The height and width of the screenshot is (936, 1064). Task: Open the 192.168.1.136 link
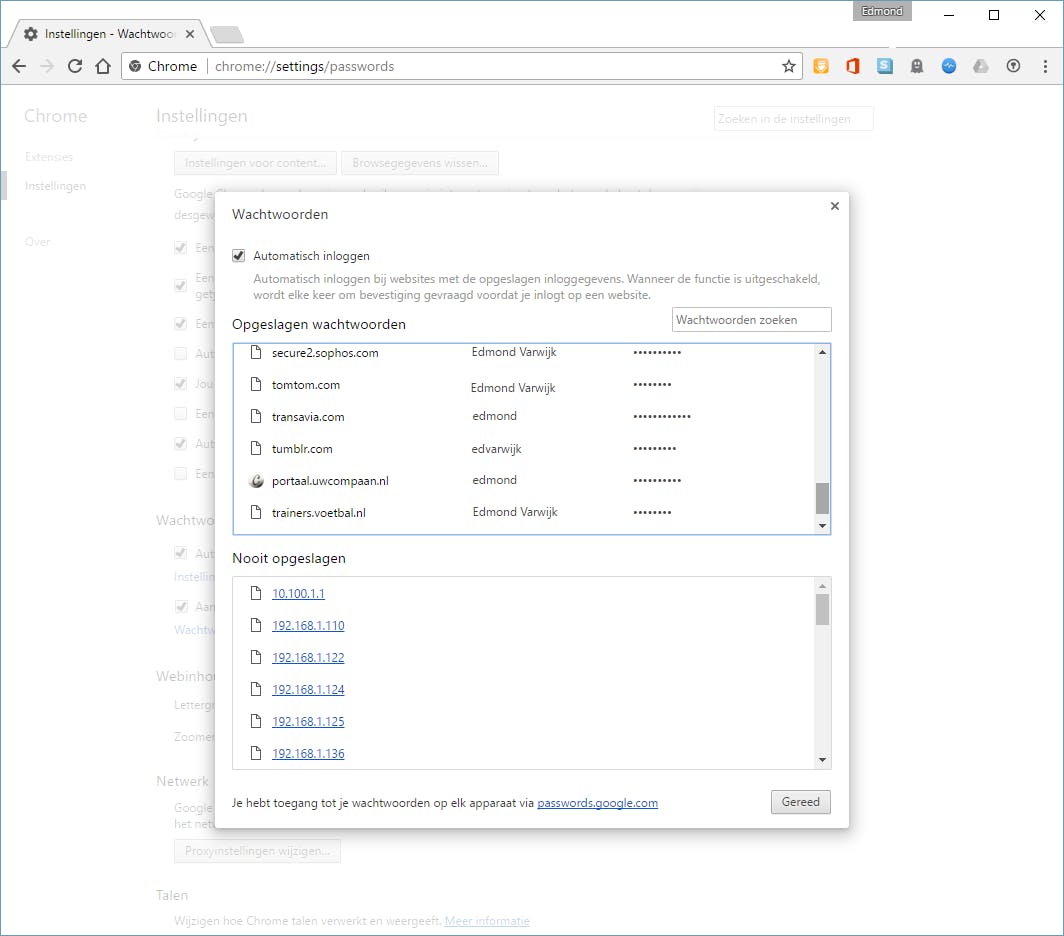[x=308, y=753]
